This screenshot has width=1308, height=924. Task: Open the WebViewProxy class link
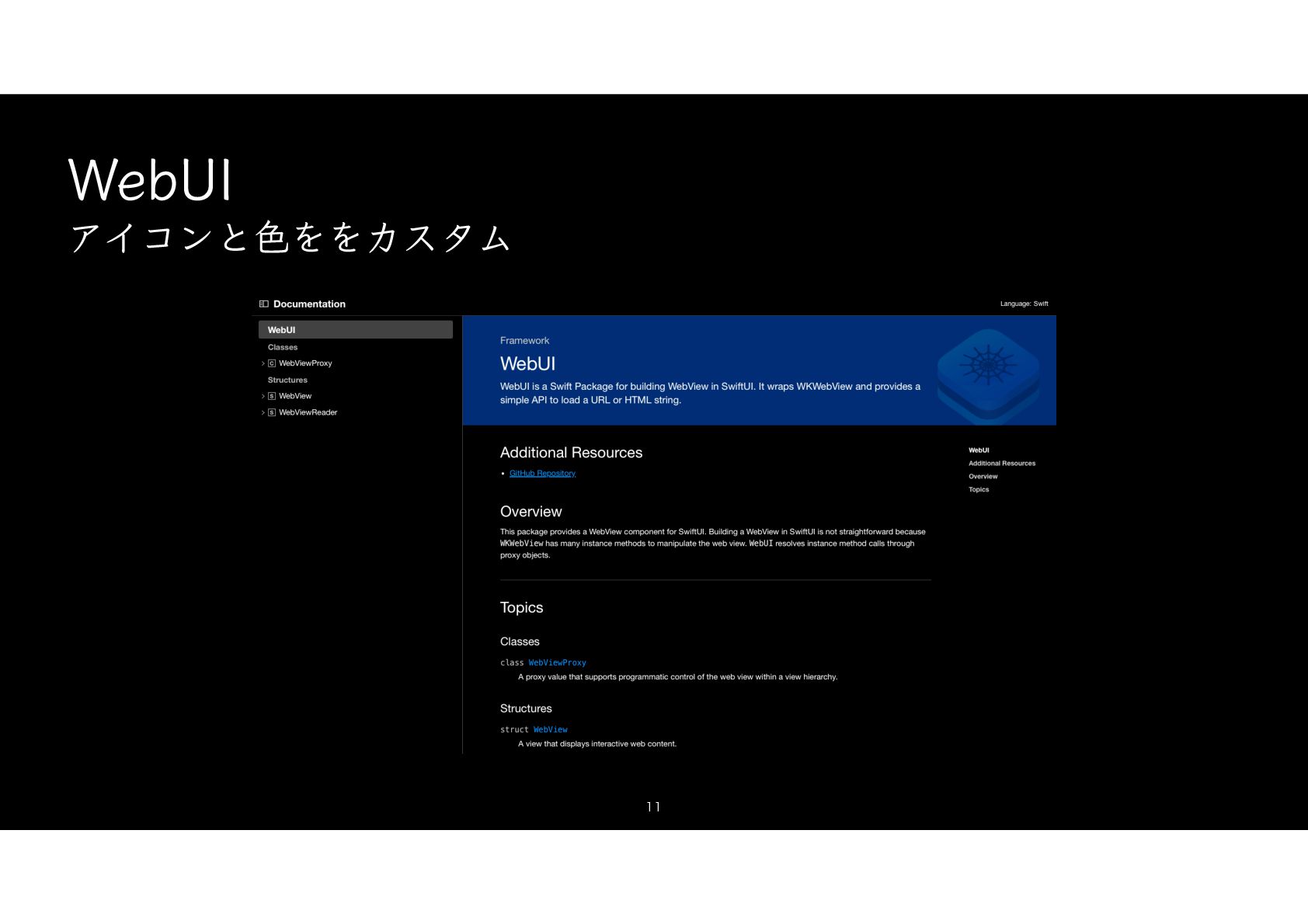557,663
